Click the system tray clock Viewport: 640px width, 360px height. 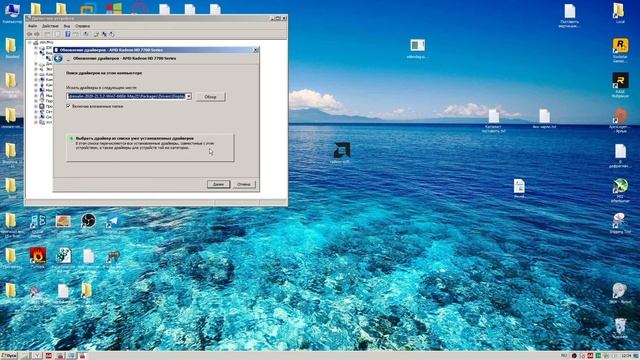click(x=626, y=356)
